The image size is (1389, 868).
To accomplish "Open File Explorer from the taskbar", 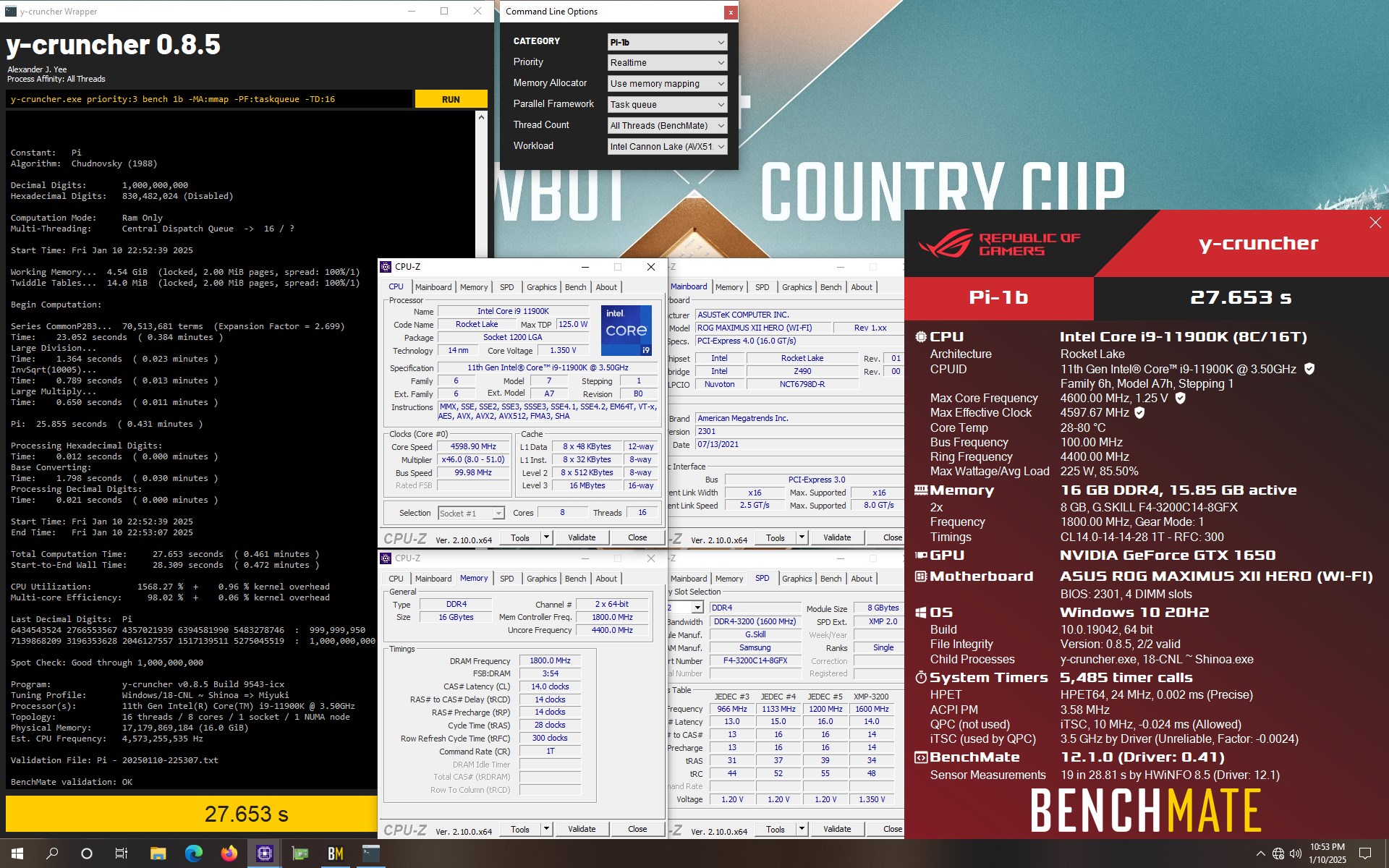I will pyautogui.click(x=158, y=854).
